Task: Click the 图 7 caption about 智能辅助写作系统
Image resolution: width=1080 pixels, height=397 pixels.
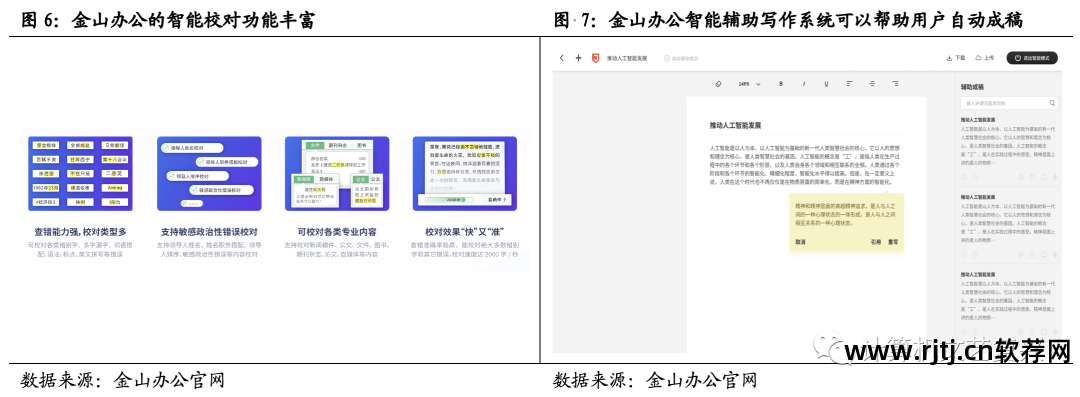Action: 788,21
